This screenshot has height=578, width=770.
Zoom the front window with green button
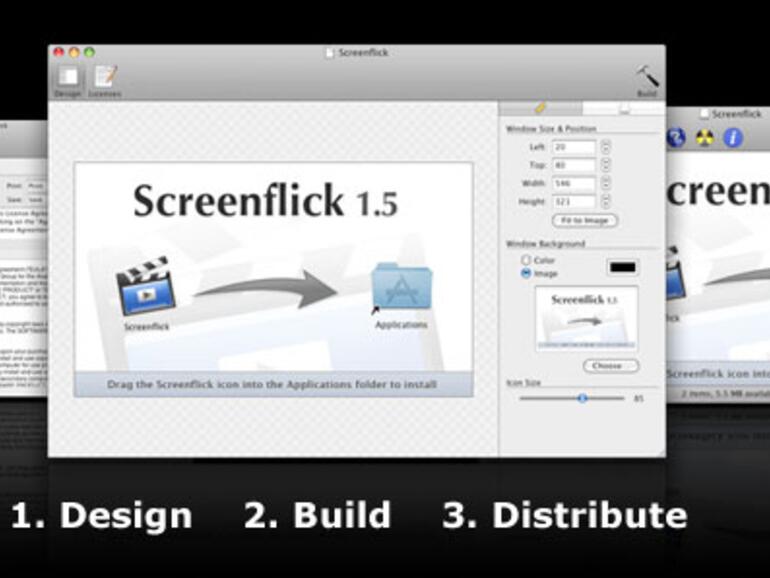tap(89, 52)
